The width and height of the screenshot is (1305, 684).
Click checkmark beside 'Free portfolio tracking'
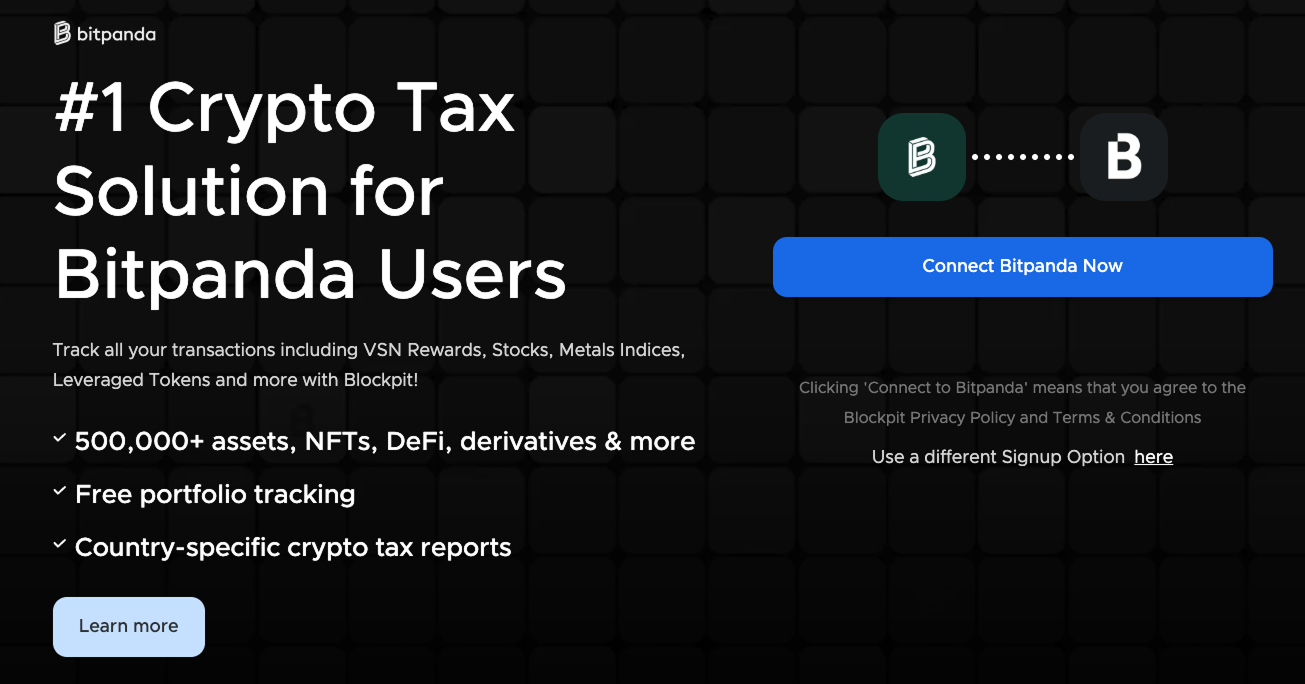tap(60, 491)
